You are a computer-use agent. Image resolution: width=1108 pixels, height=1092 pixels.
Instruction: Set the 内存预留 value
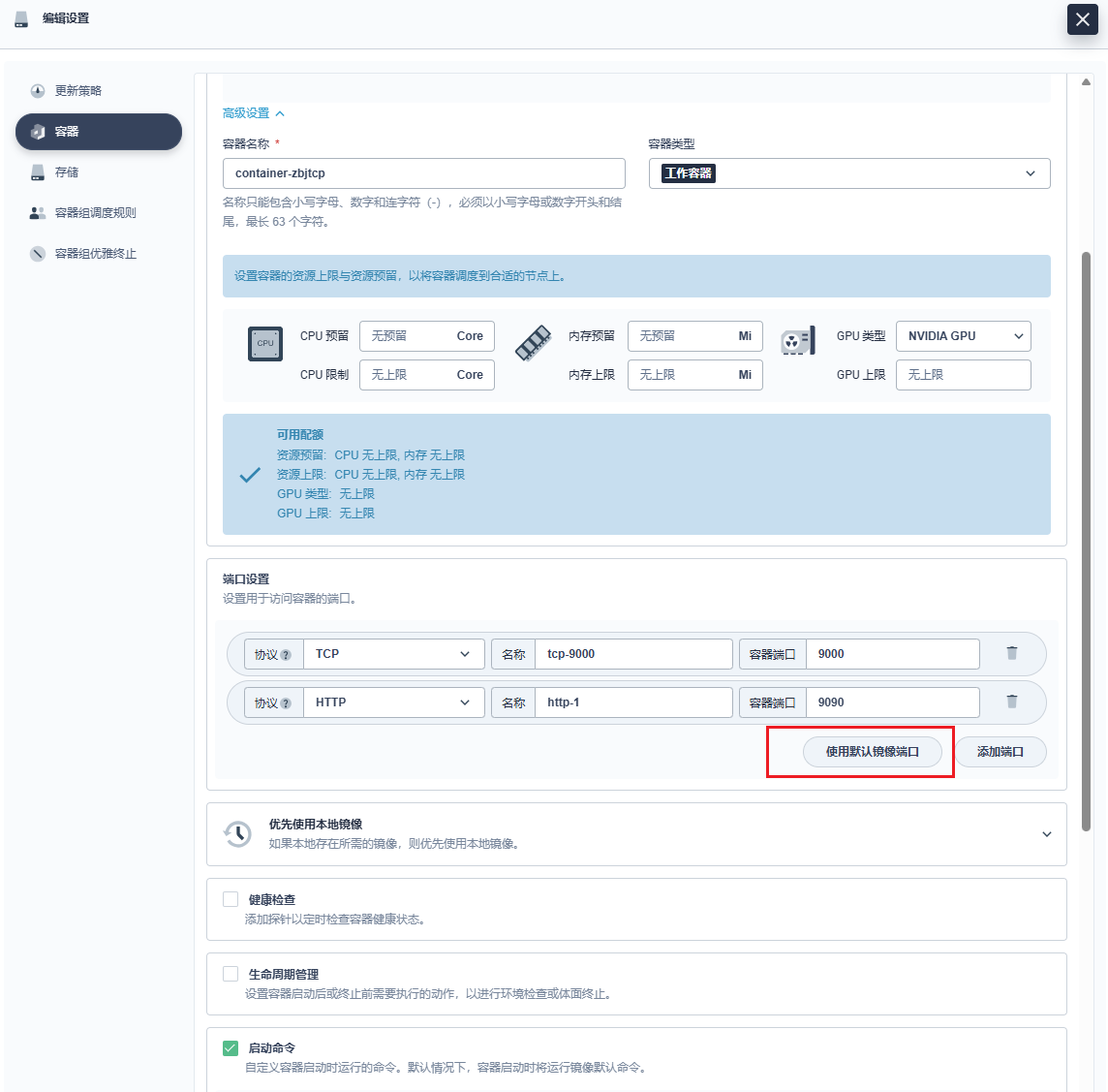tap(694, 335)
